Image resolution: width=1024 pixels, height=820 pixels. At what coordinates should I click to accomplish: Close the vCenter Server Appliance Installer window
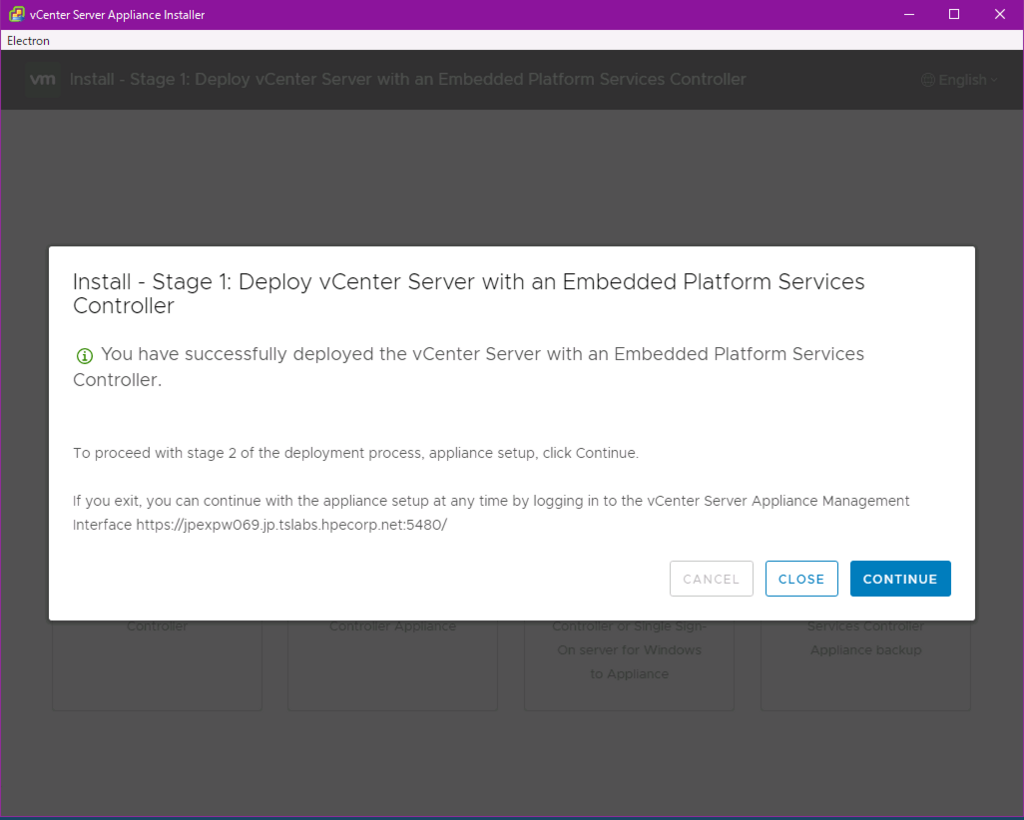(1000, 14)
